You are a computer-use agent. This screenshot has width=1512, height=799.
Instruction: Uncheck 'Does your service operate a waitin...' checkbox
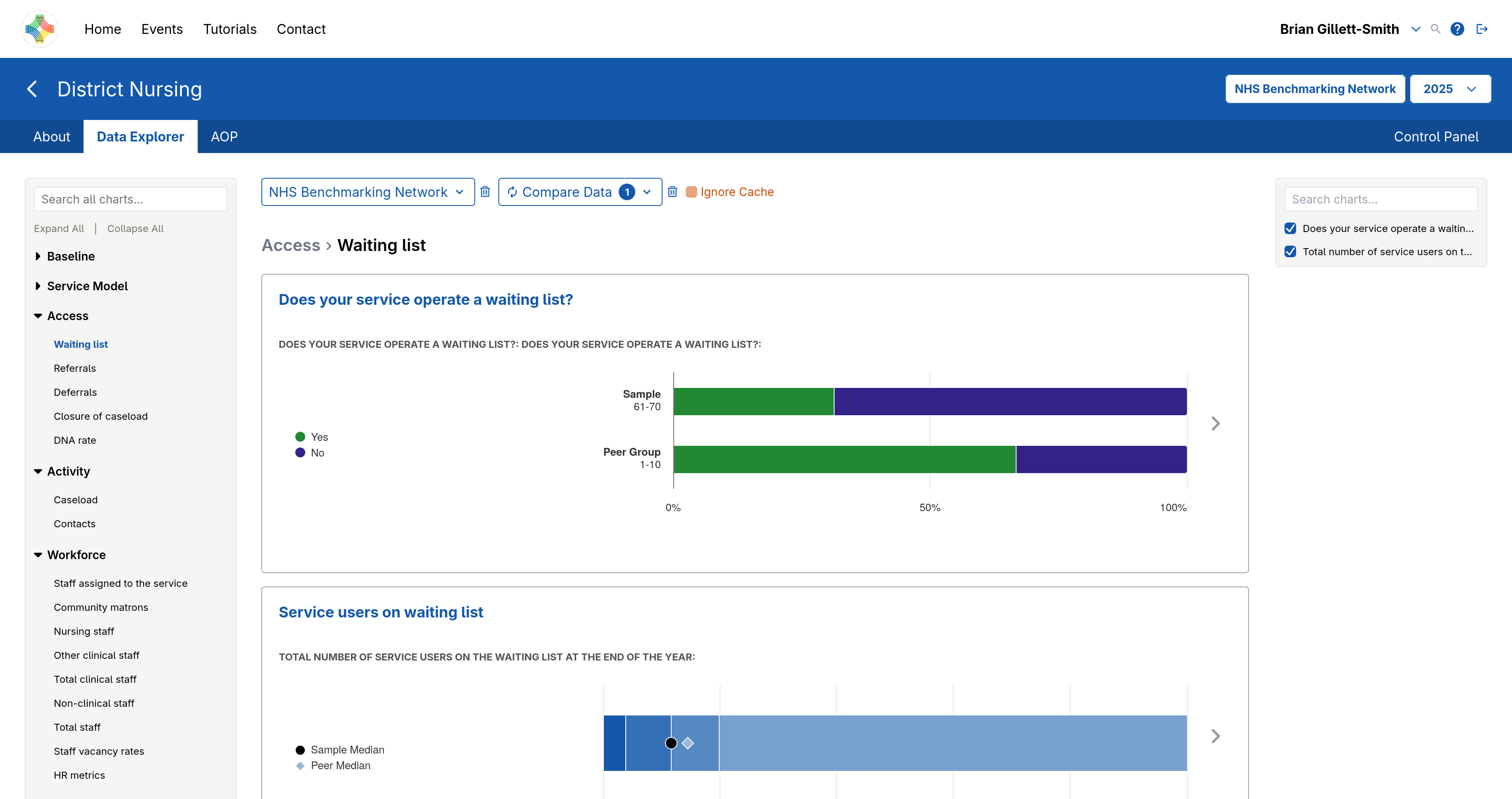pos(1290,228)
